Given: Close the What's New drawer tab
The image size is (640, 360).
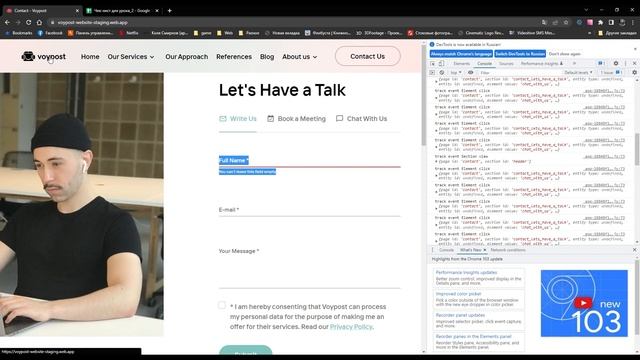Looking at the screenshot, I should (485, 250).
